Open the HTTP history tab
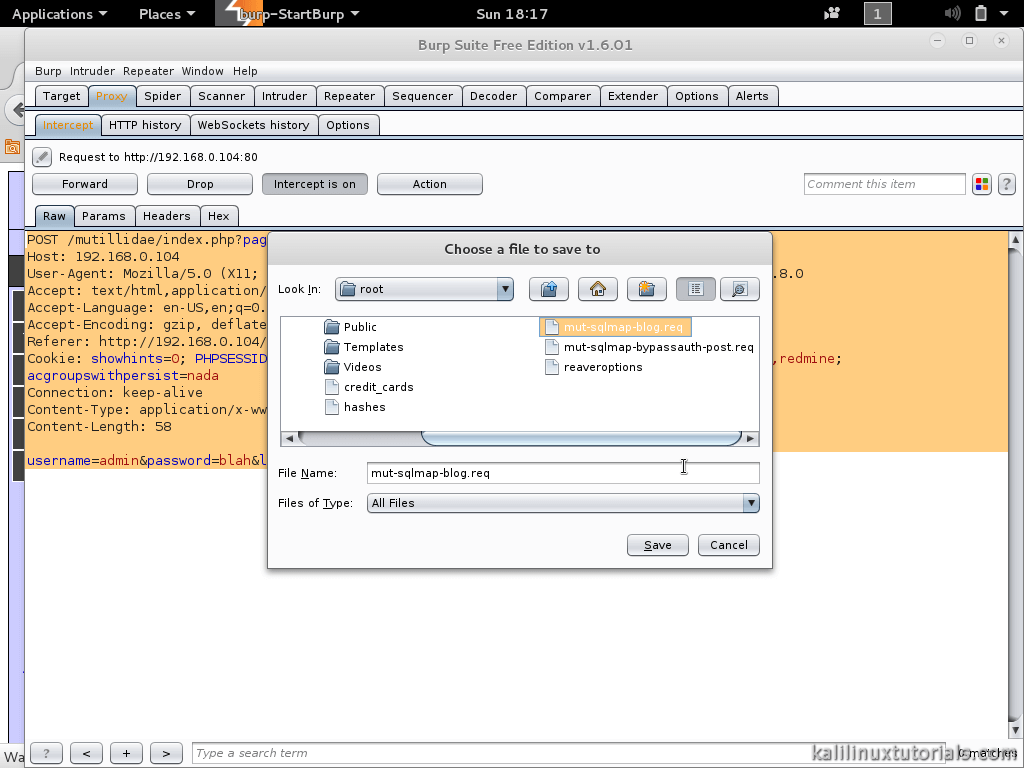 pyautogui.click(x=145, y=125)
